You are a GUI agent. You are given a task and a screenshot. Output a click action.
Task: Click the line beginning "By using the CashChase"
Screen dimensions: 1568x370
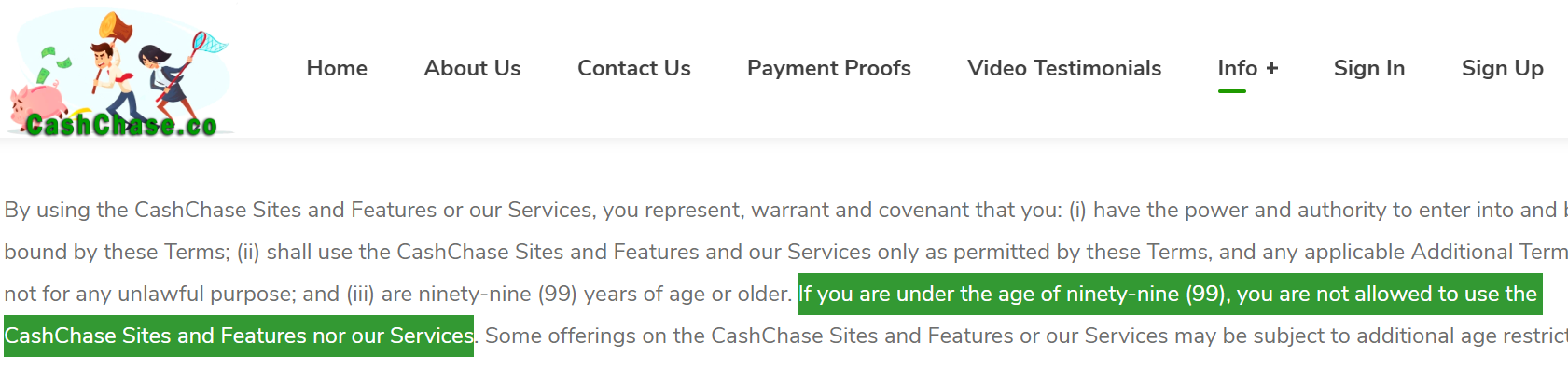click(x=785, y=210)
